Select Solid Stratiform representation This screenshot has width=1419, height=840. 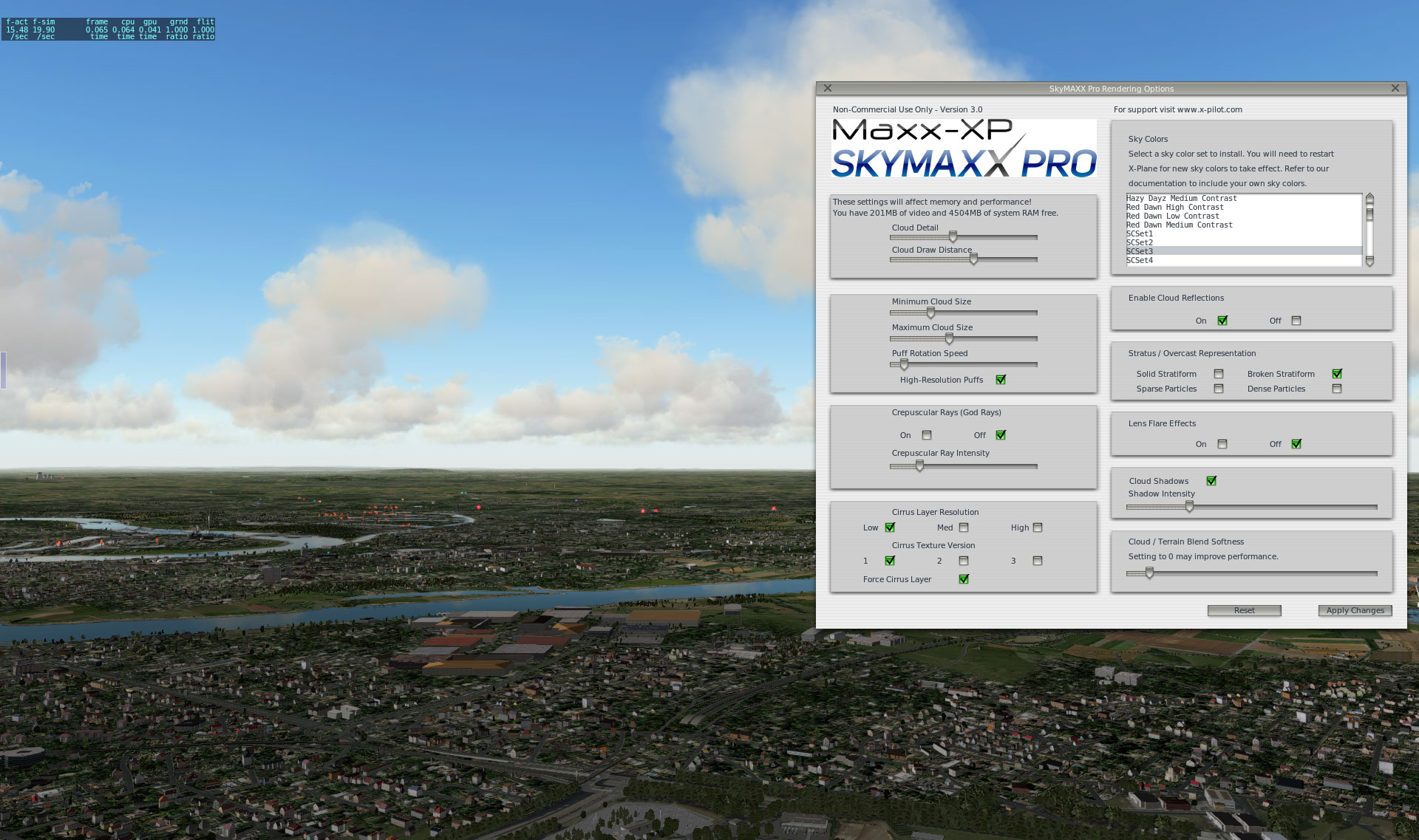click(x=1219, y=374)
